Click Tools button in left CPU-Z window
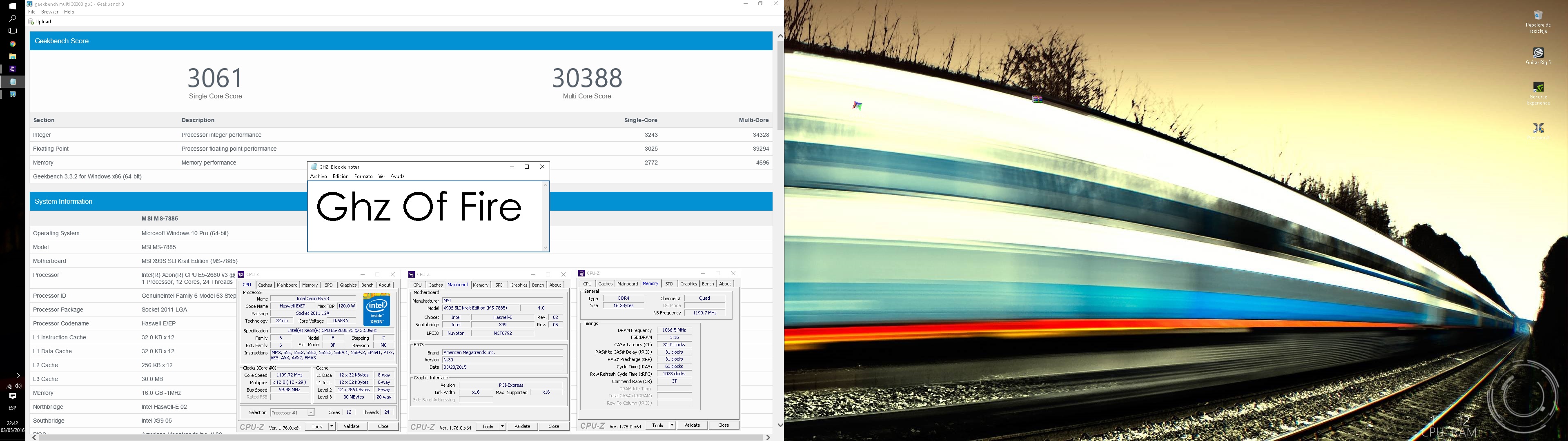 point(316,426)
